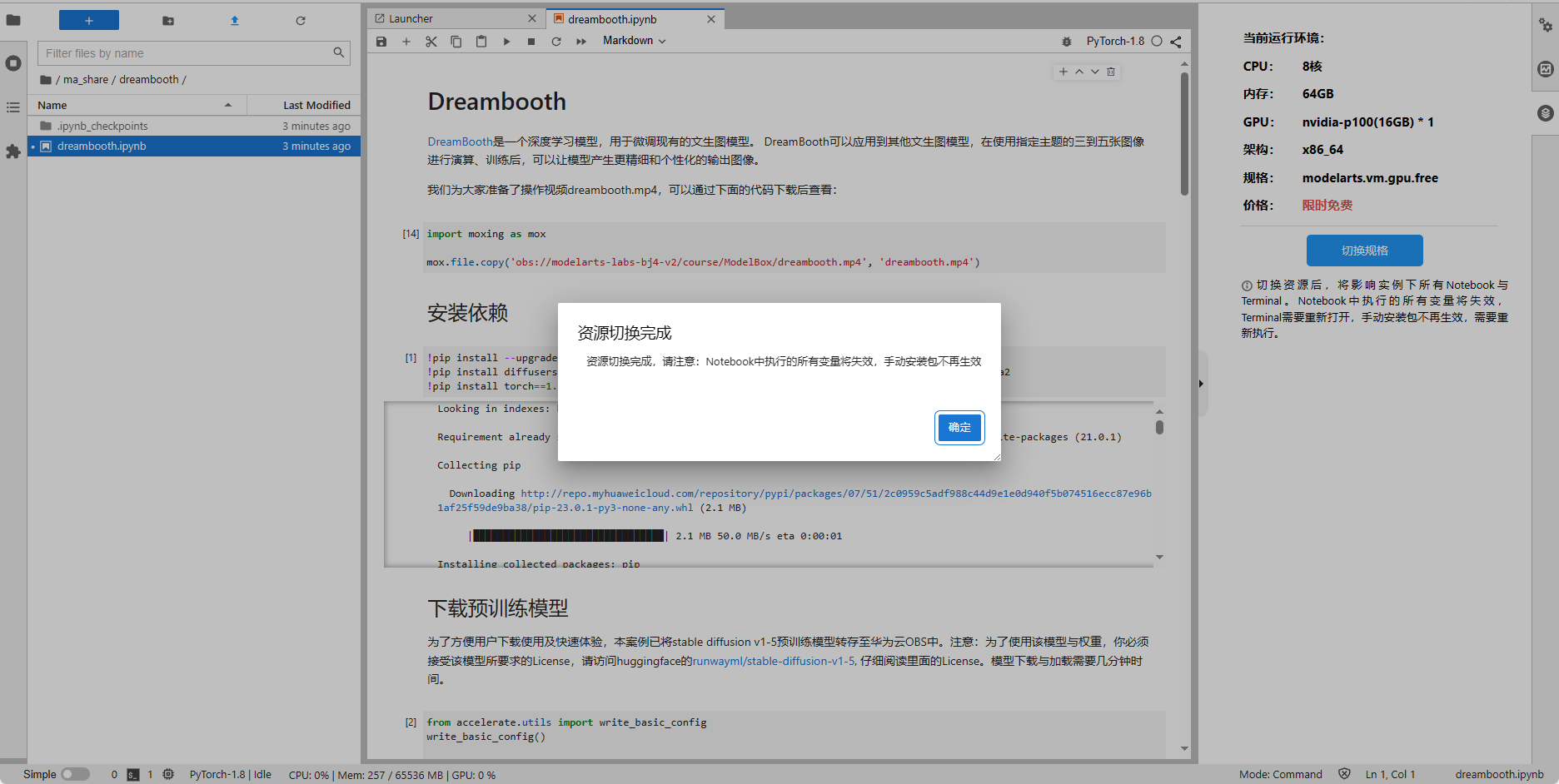Open the extension manager puzzle icon
Screen dimensions: 1559x784
(13, 151)
